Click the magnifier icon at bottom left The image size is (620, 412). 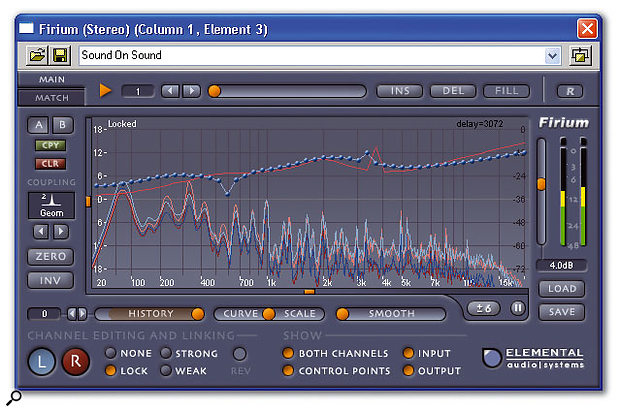(x=14, y=398)
